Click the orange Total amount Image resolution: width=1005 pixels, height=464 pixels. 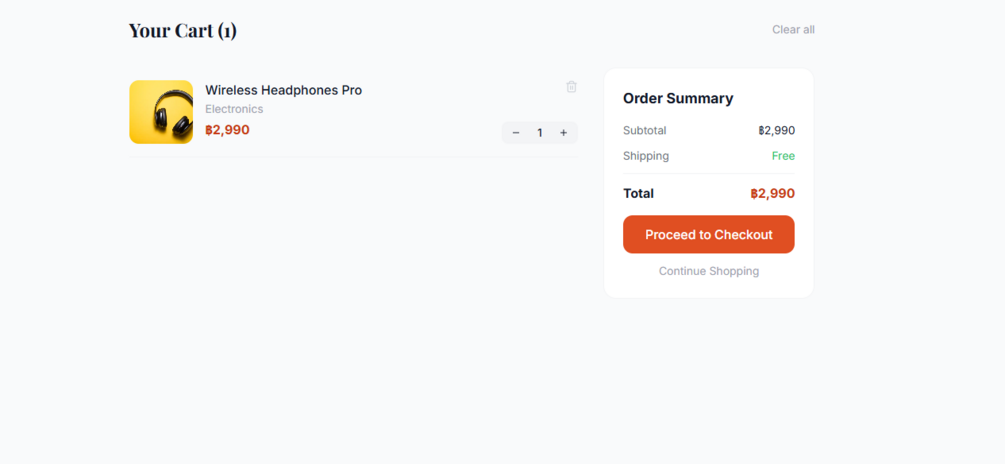pos(772,194)
